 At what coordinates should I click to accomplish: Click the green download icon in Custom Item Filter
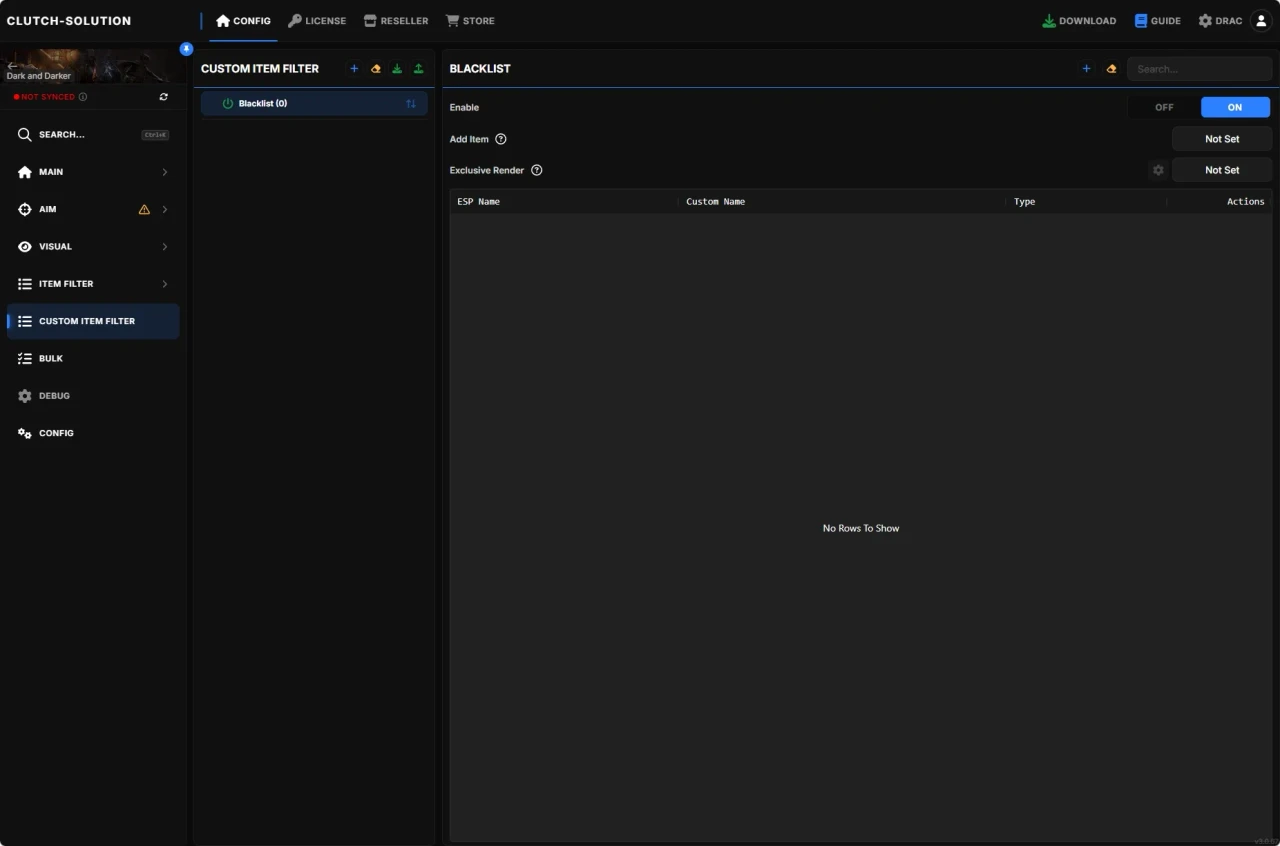[x=397, y=69]
